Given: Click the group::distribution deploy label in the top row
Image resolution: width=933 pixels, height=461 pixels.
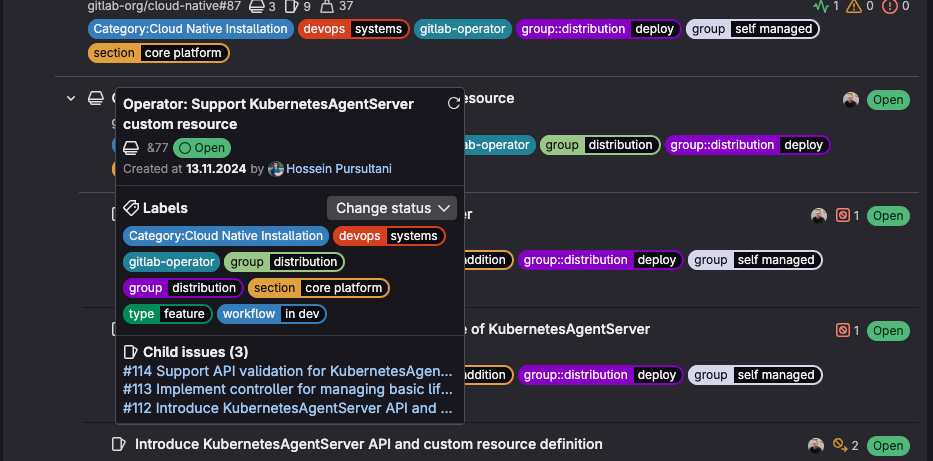Looking at the screenshot, I should click(x=598, y=29).
